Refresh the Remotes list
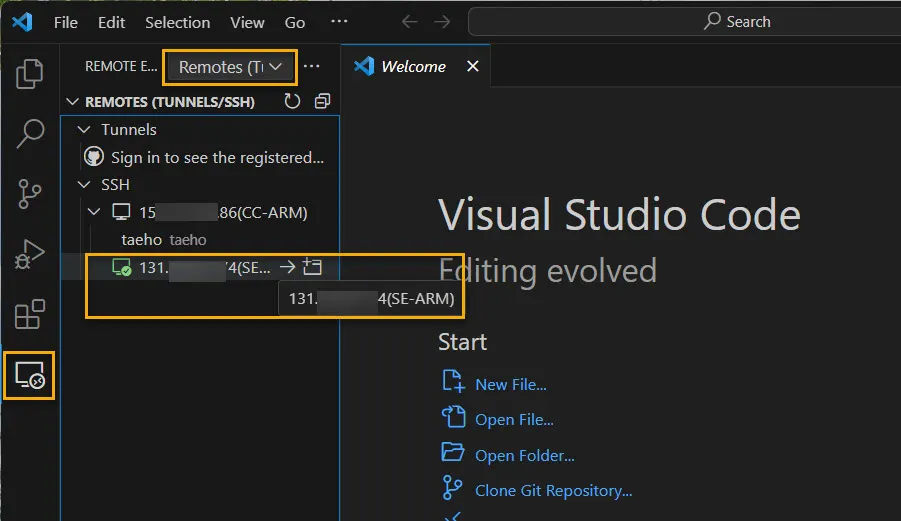 click(292, 102)
